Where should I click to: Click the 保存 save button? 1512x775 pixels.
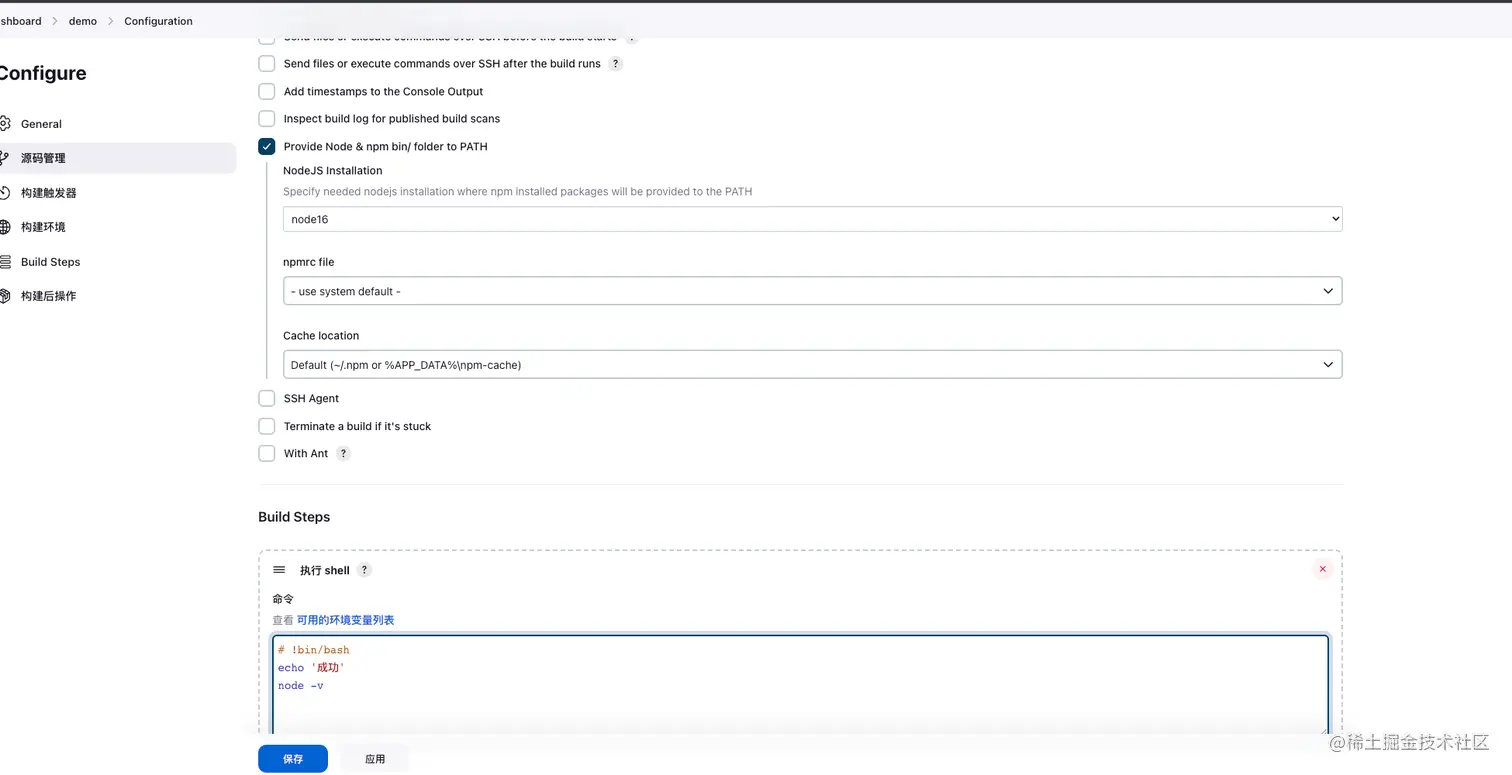pyautogui.click(x=293, y=759)
